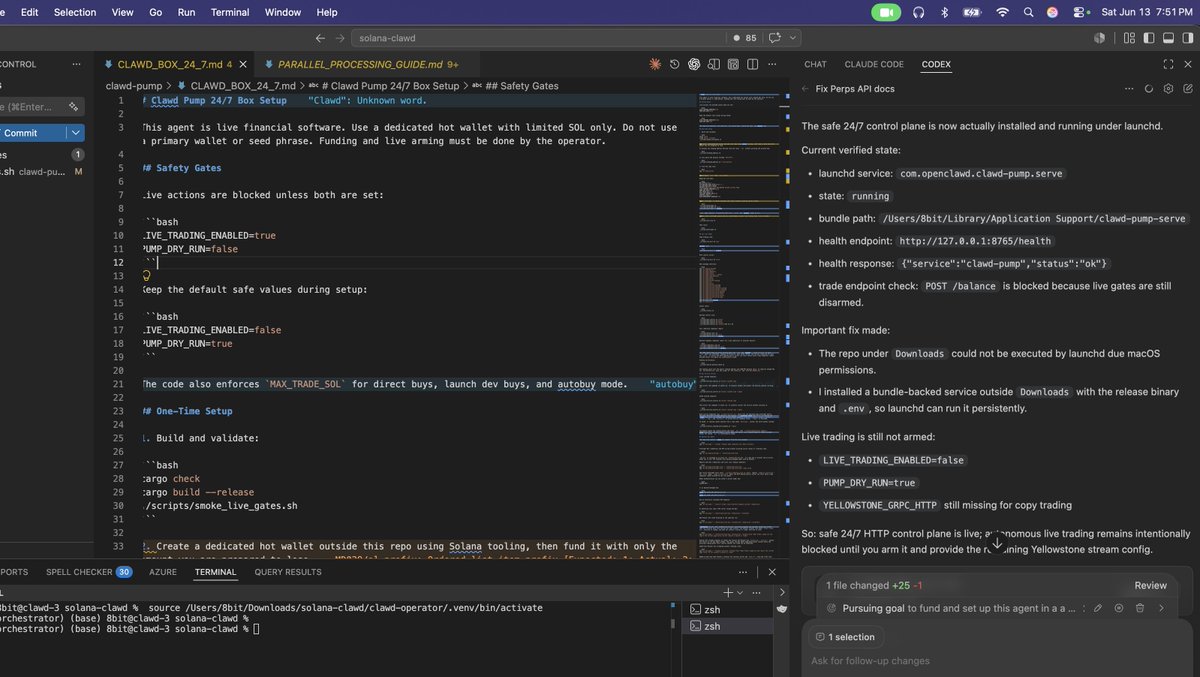Image resolution: width=1200 pixels, height=677 pixels.
Task: Open markdown preview to the side icon
Action: (x=713, y=64)
